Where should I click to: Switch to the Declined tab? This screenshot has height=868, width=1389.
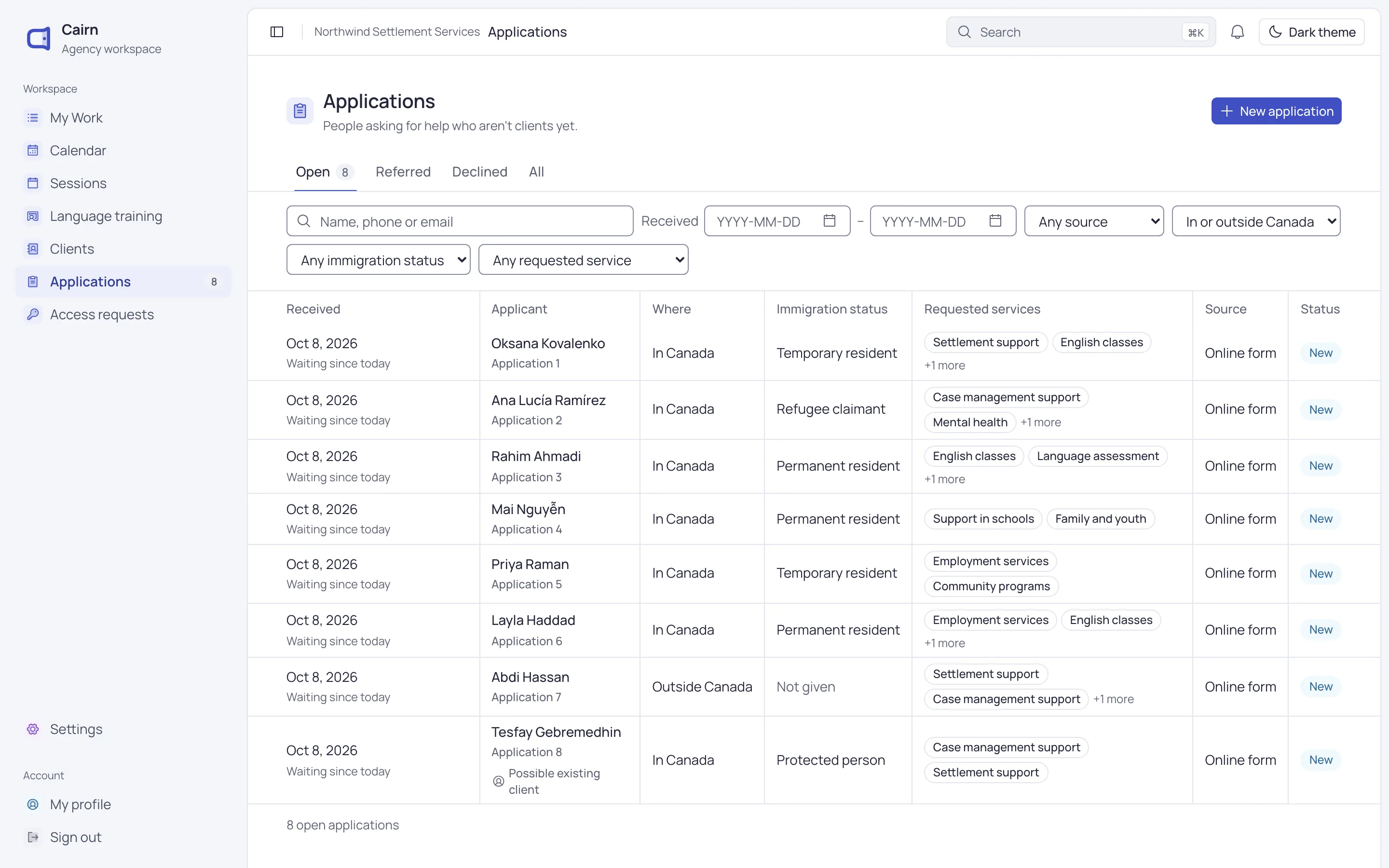click(480, 172)
